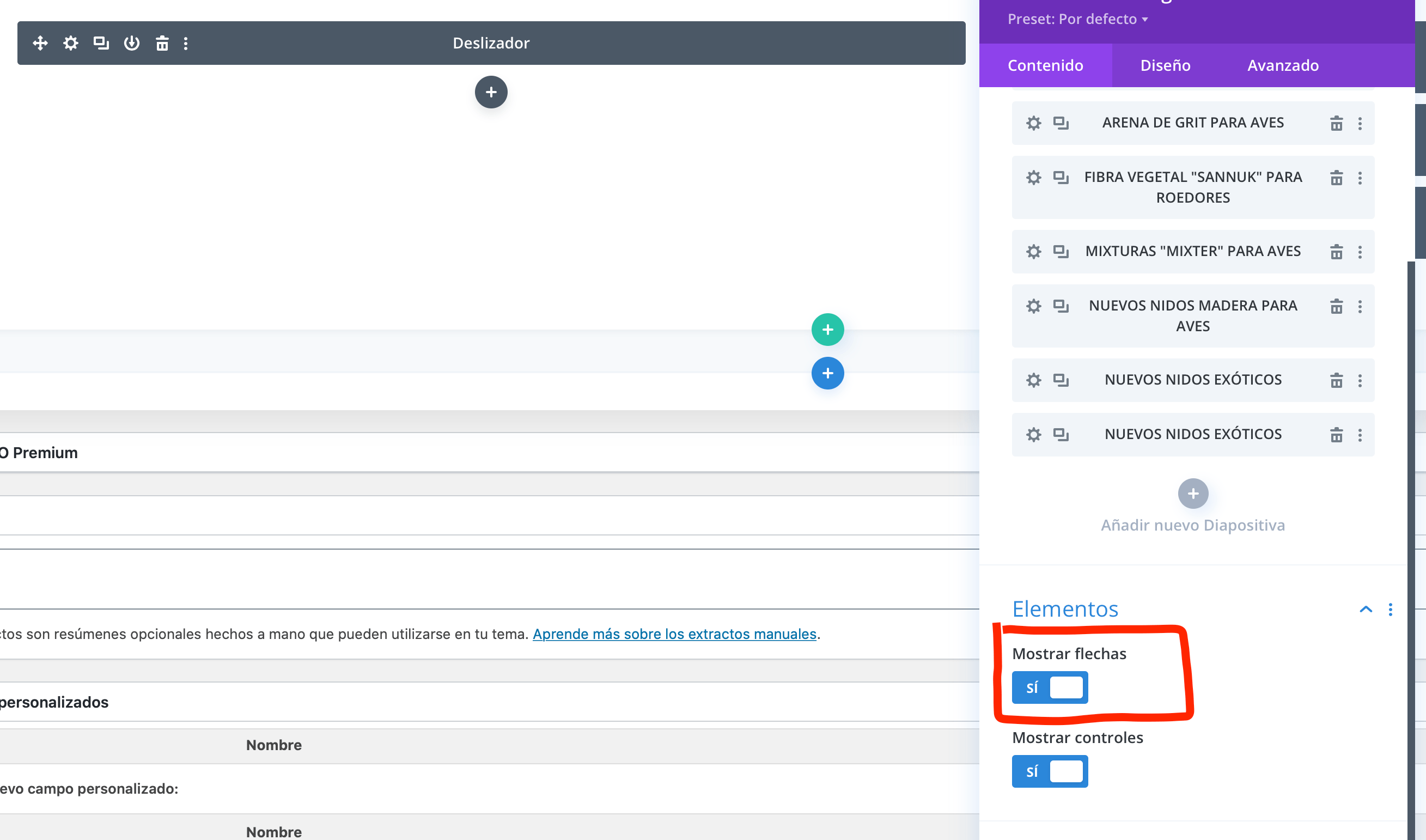This screenshot has height=840, width=1426.
Task: Delete ARENA DE GRIT PARA AVES slide
Action: pos(1337,123)
